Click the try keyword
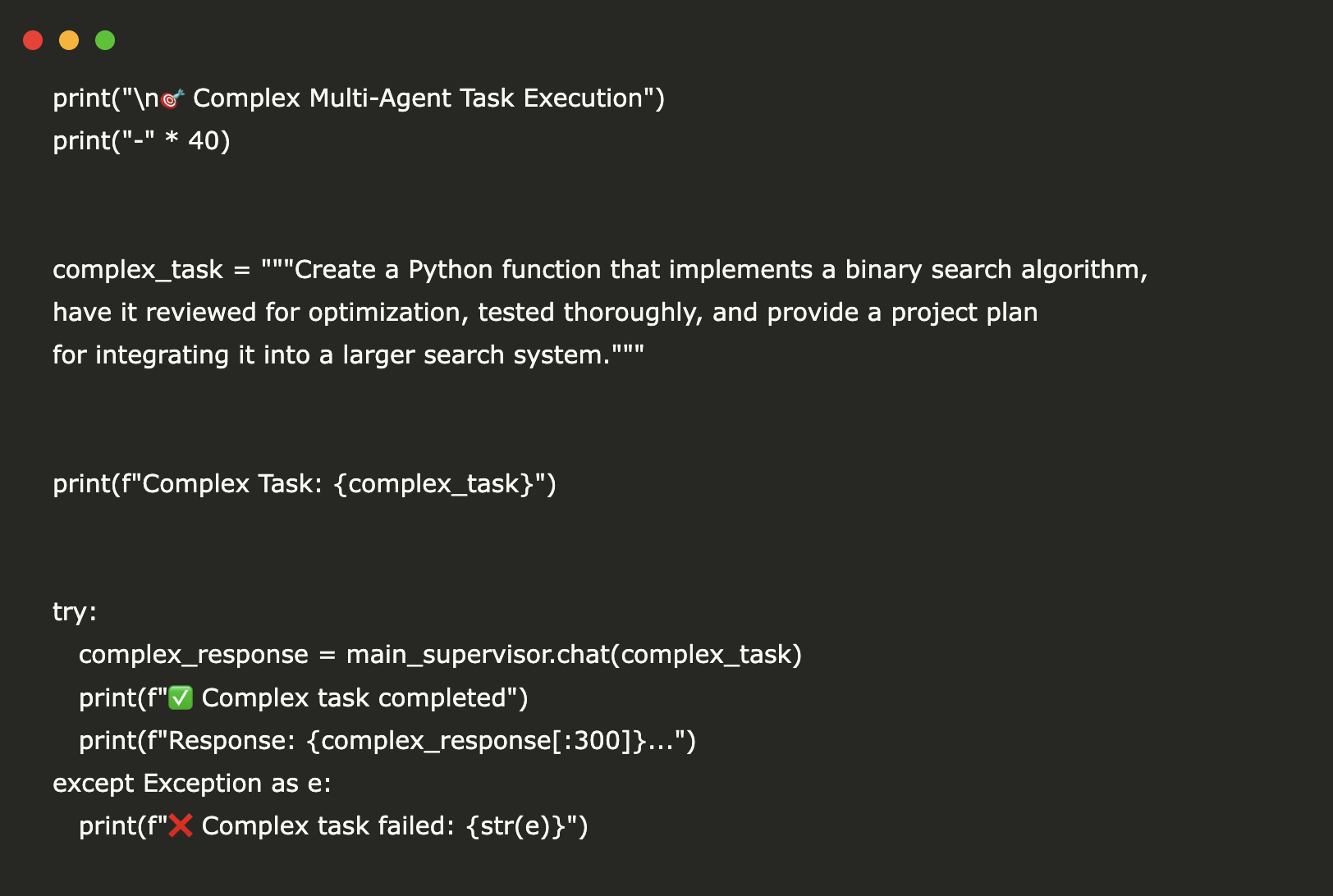The height and width of the screenshot is (896, 1333). [74, 612]
